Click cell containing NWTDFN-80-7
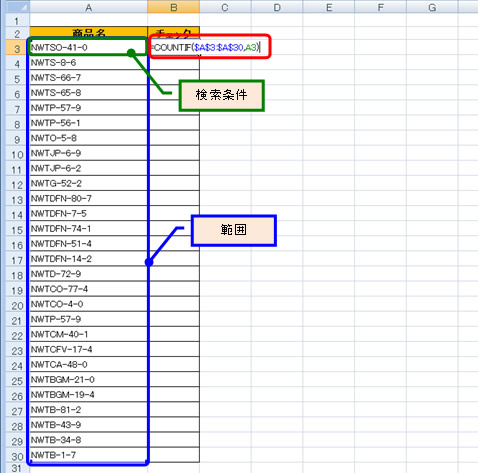478x473 pixels. point(88,198)
